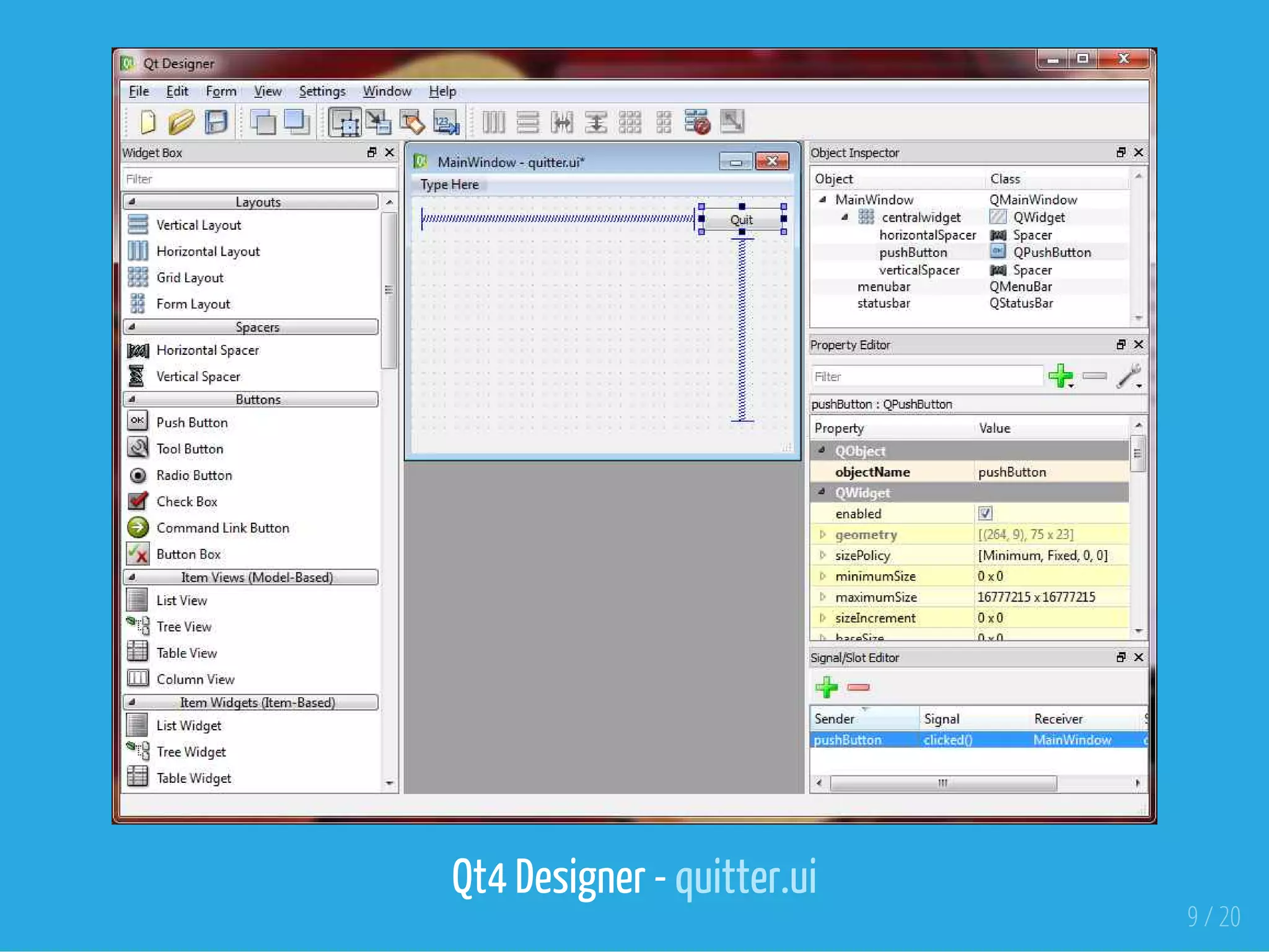Image resolution: width=1269 pixels, height=952 pixels.
Task: Open the Form menu
Action: 221,91
